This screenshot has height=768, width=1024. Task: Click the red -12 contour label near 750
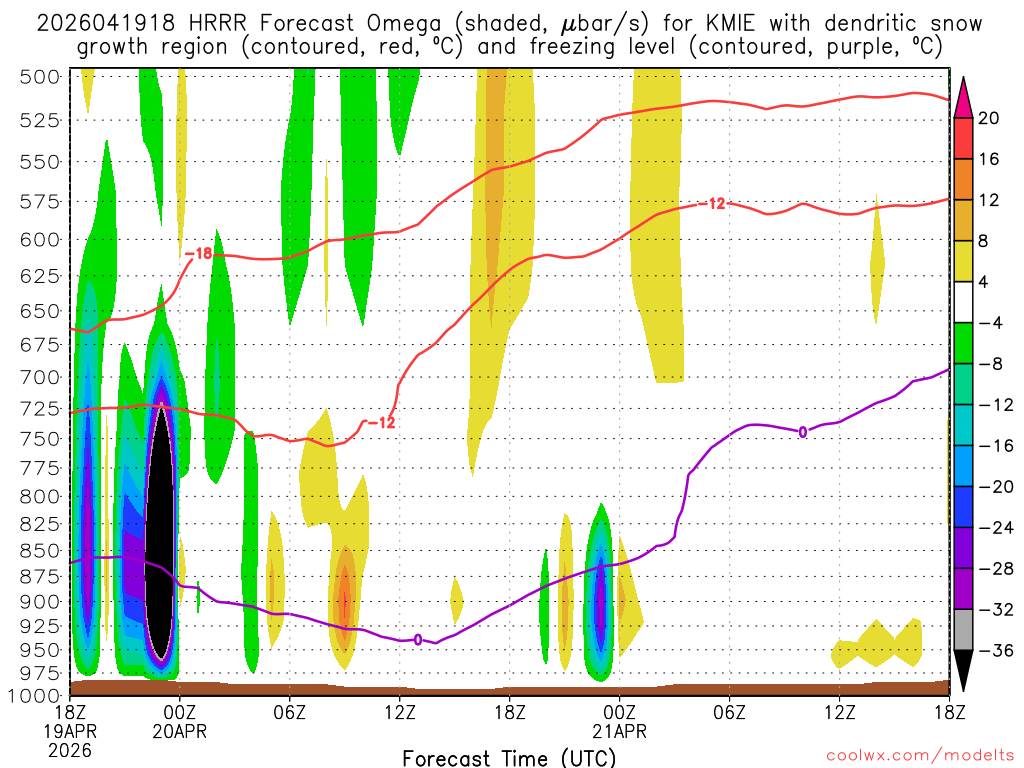(381, 423)
